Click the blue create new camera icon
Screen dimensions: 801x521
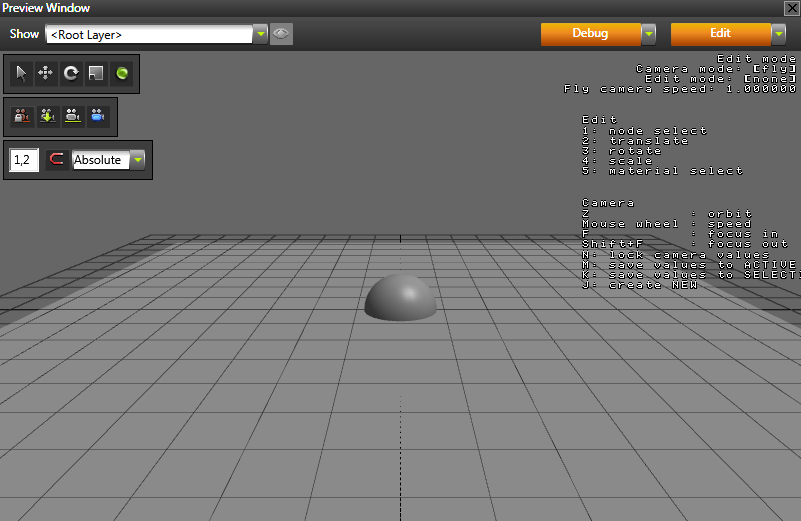point(97,116)
